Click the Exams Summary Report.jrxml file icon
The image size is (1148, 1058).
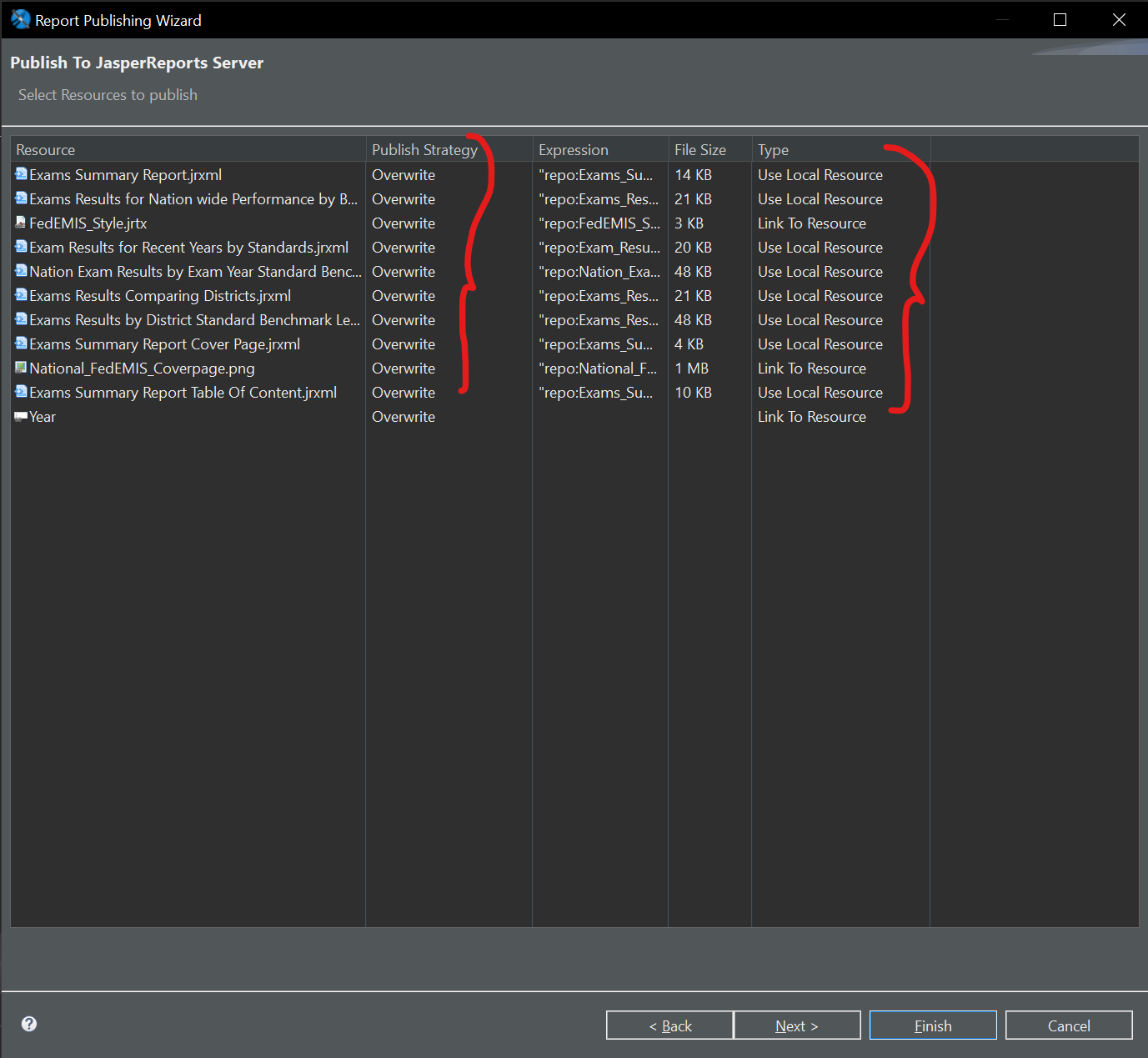point(21,174)
